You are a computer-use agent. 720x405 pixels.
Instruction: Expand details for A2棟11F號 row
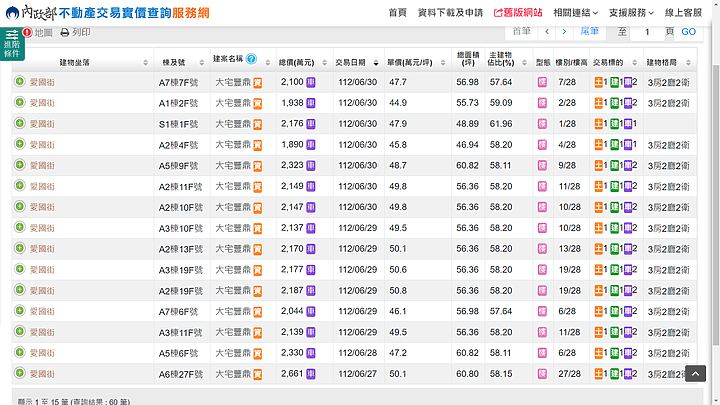[x=19, y=186]
